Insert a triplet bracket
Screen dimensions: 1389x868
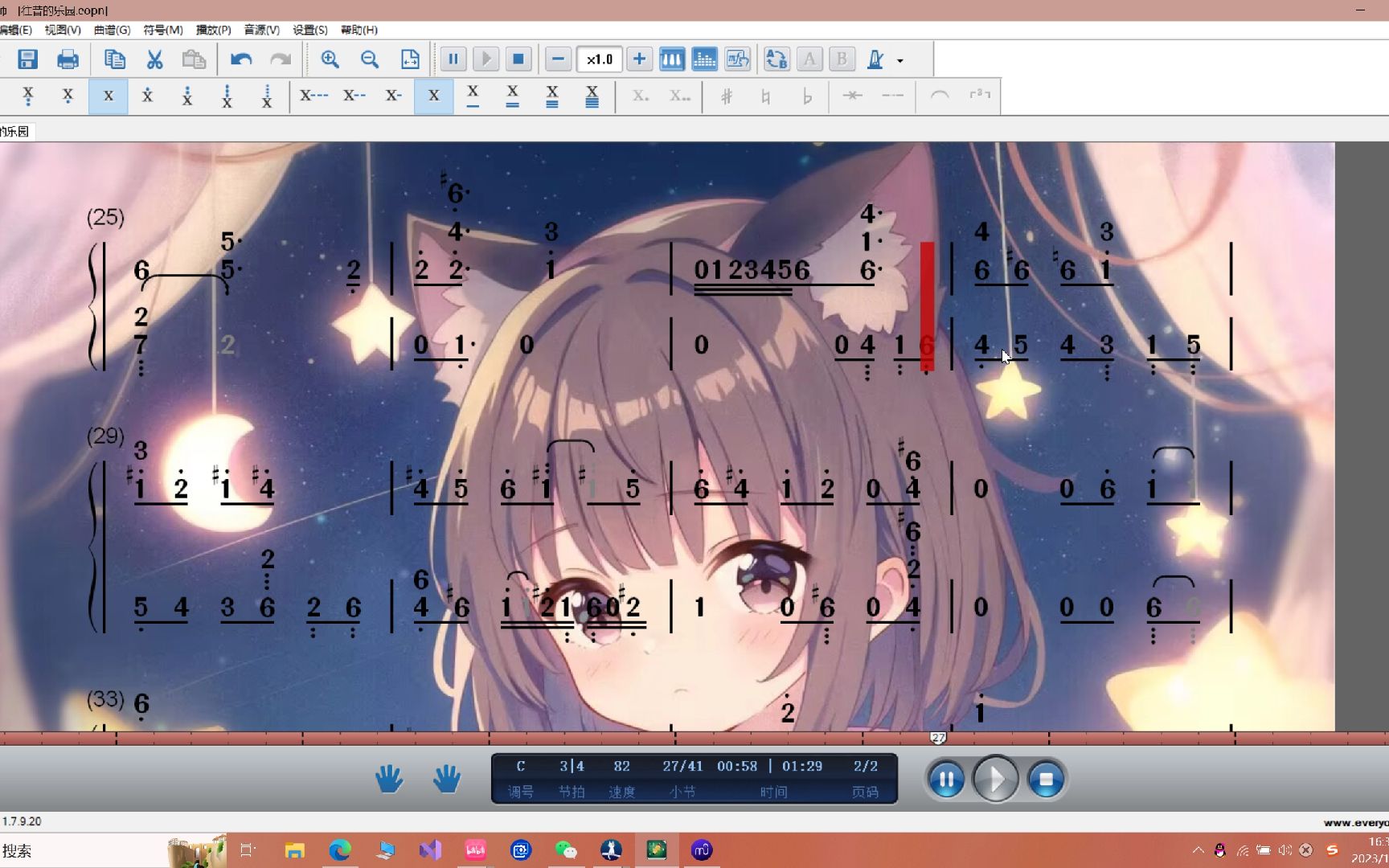[x=980, y=96]
